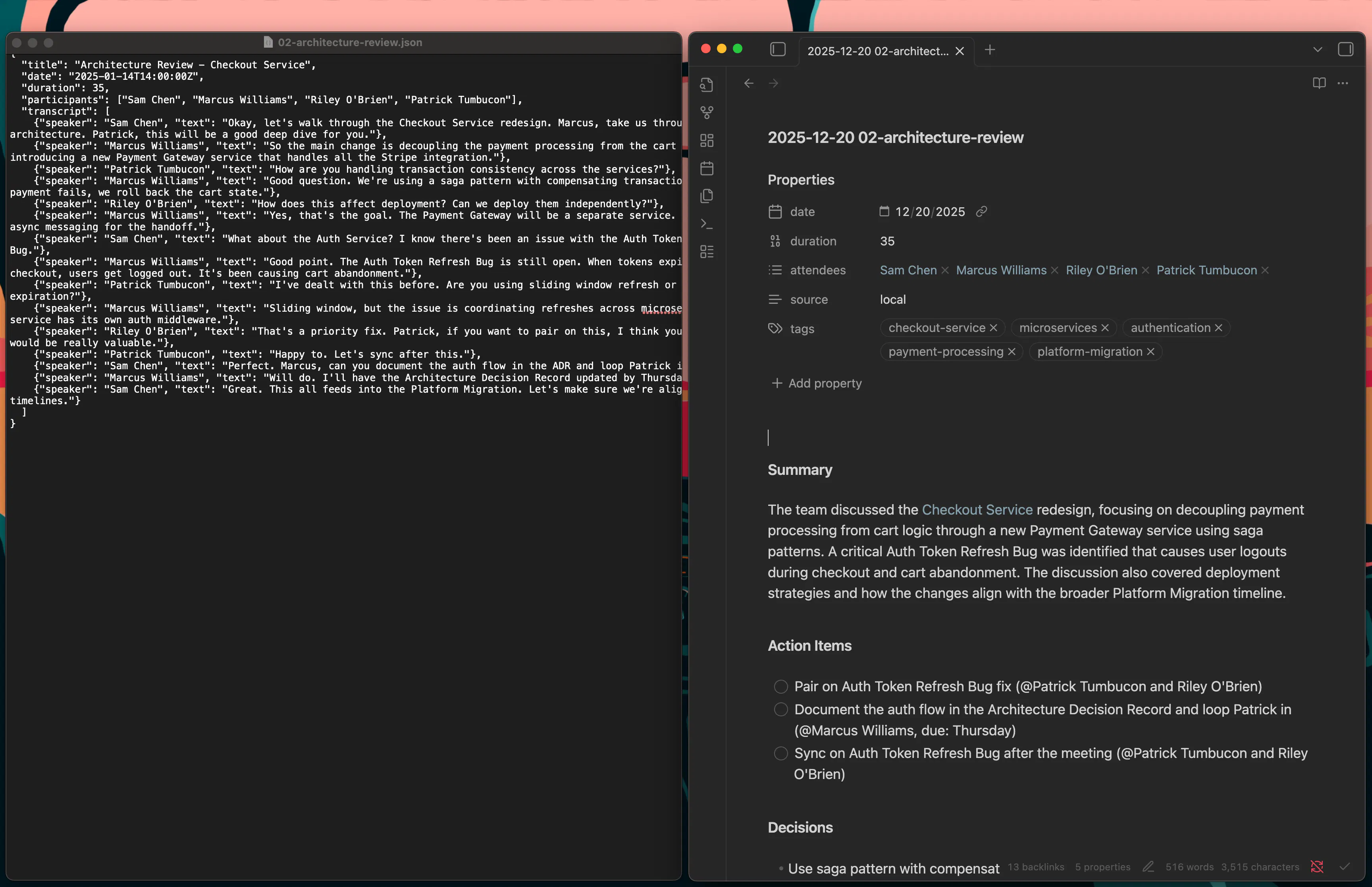1372x887 pixels.
Task: Open today's daily note from the ribbon
Action: [x=706, y=168]
